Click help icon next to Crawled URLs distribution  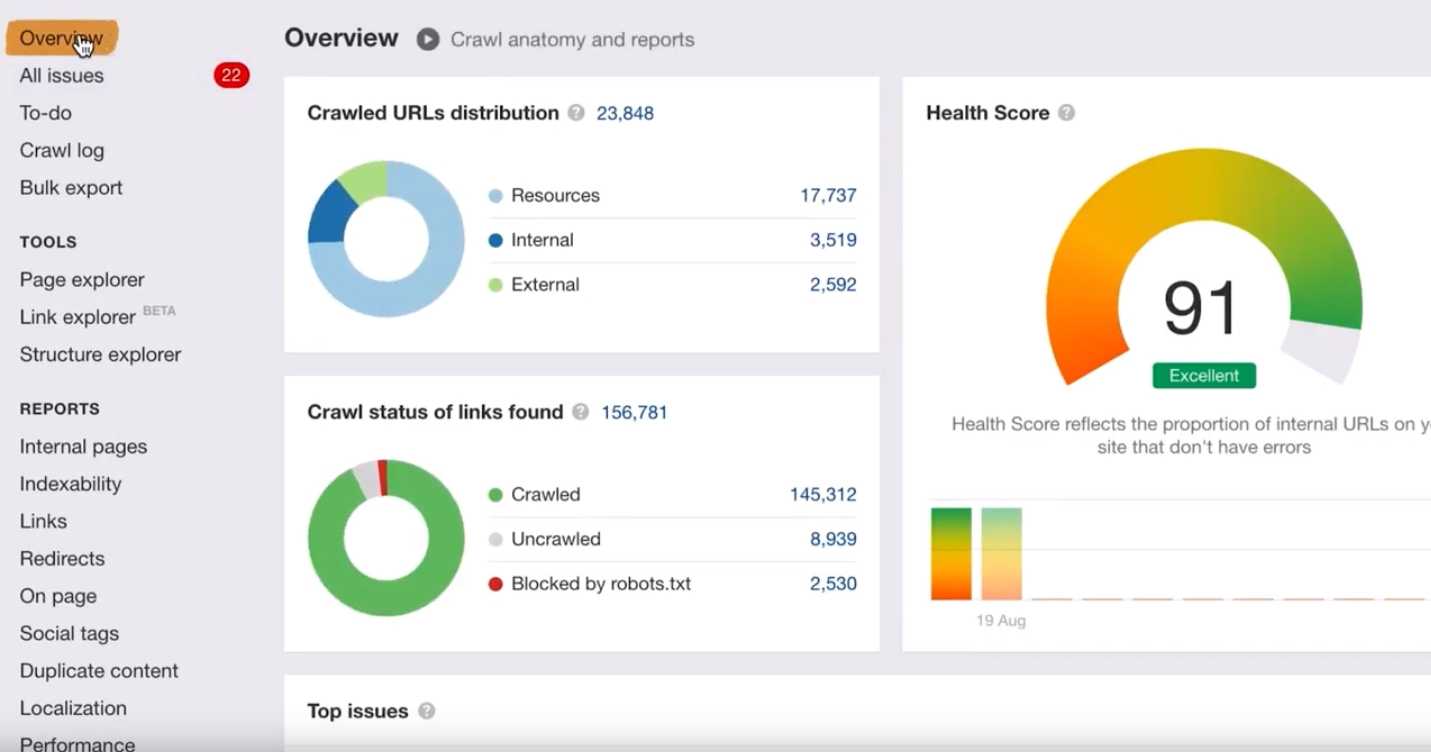click(576, 113)
